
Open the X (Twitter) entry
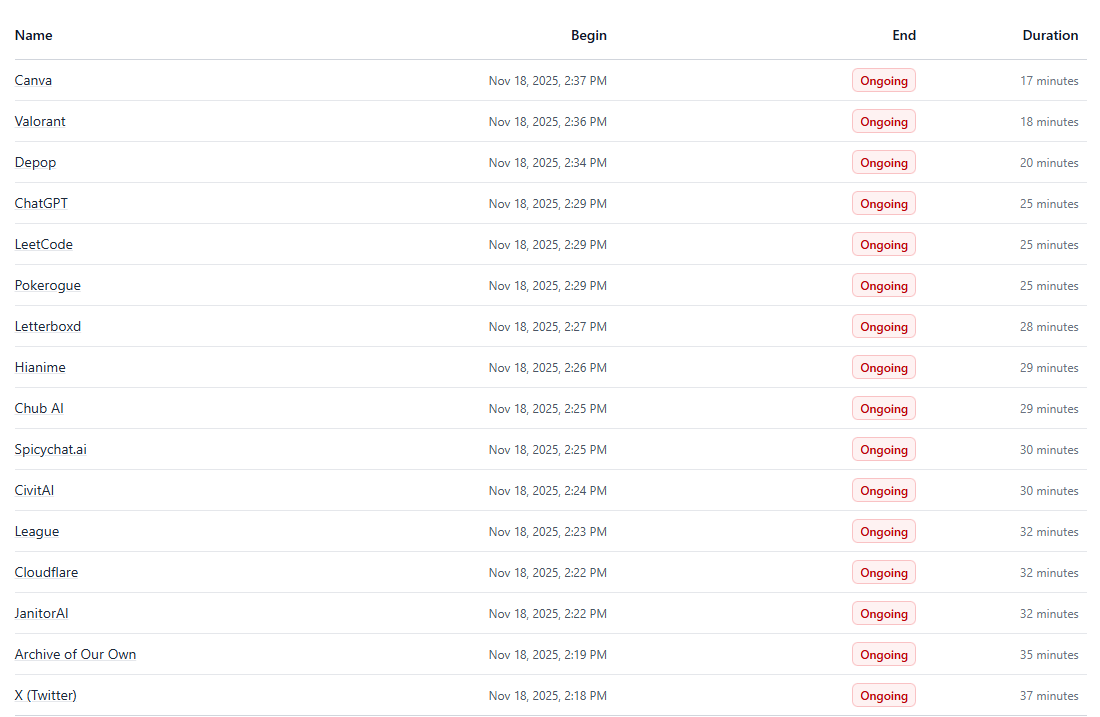tap(46, 695)
